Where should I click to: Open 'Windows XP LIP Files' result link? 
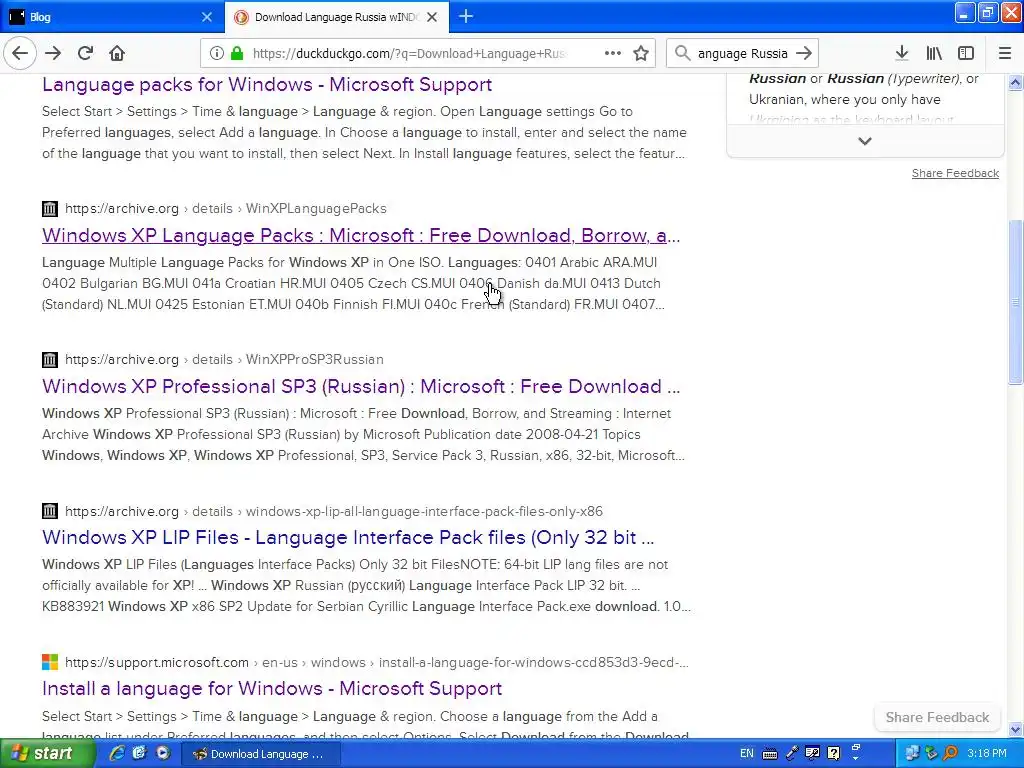[348, 537]
